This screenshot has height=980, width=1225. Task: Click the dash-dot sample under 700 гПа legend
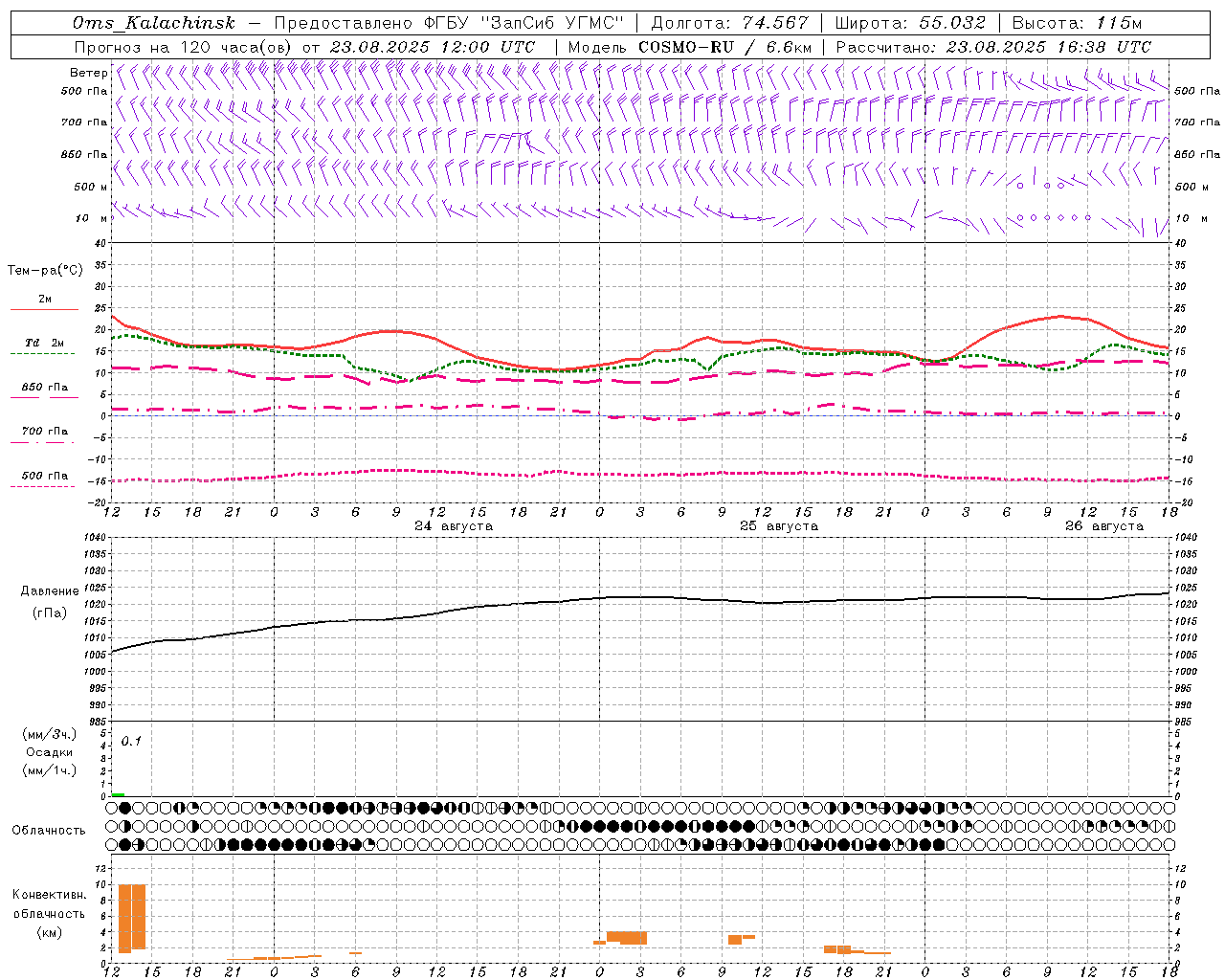coord(45,442)
